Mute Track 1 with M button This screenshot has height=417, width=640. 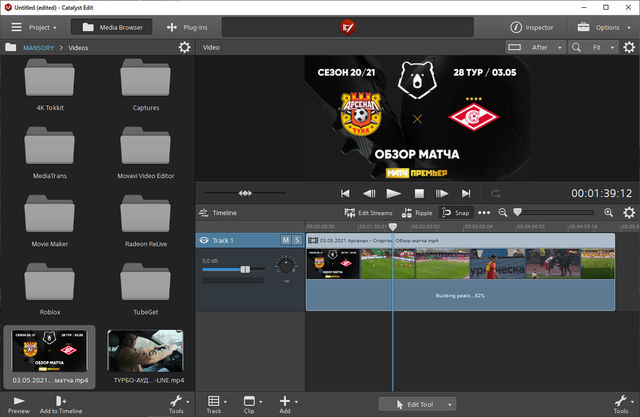click(x=284, y=240)
